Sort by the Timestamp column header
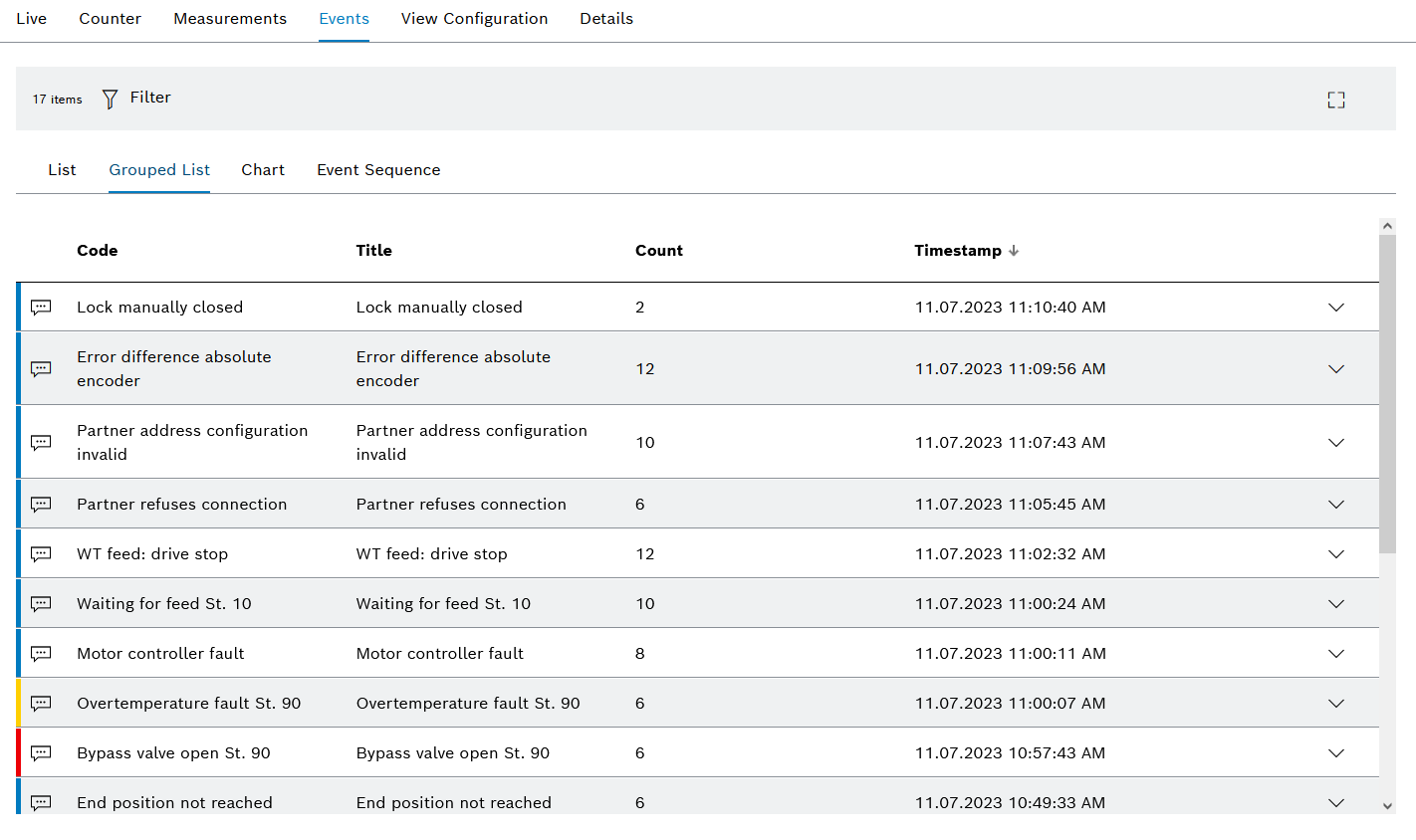The image size is (1416, 840). coord(958,251)
